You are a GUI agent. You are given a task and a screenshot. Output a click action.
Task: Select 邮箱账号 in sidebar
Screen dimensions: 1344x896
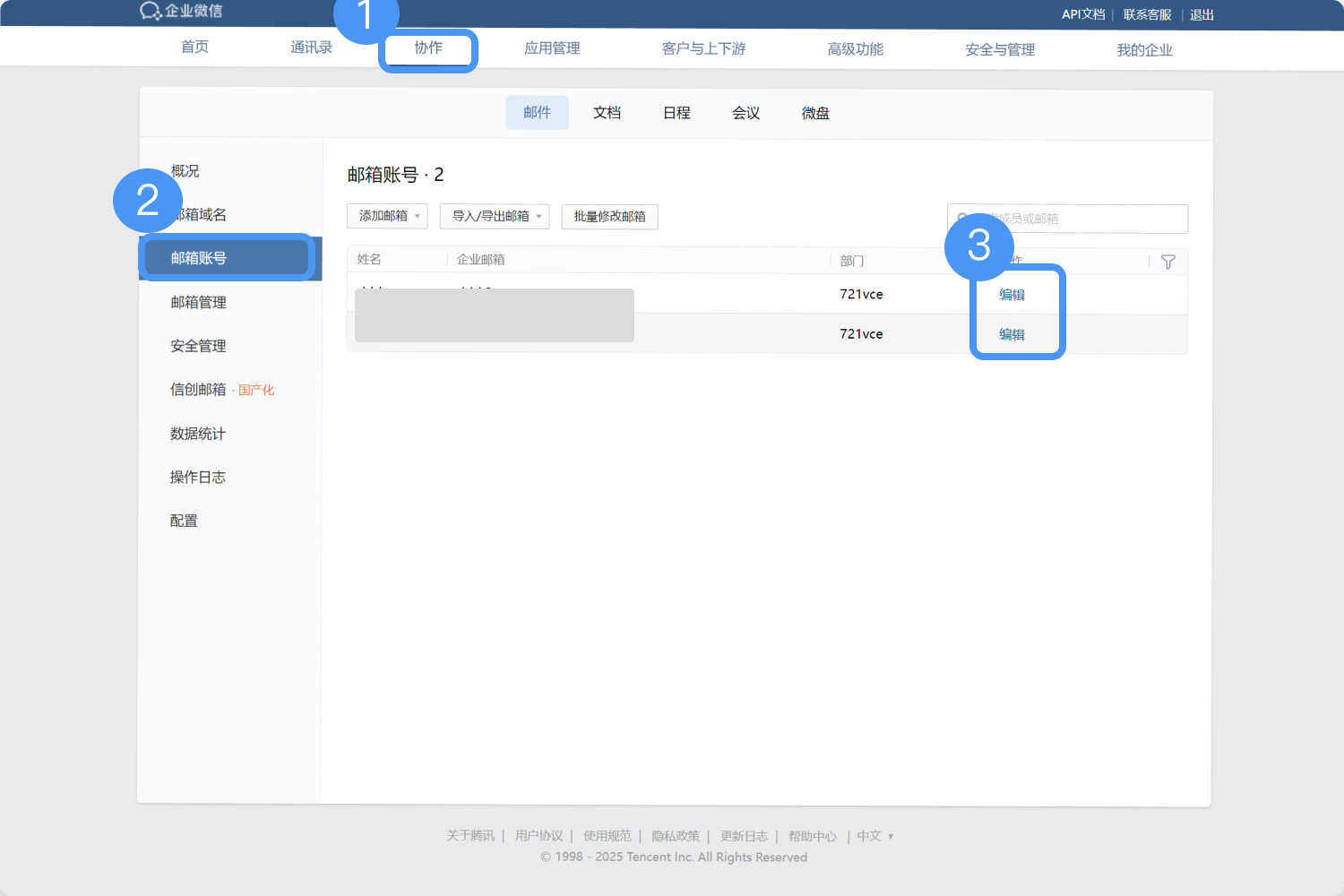[230, 258]
